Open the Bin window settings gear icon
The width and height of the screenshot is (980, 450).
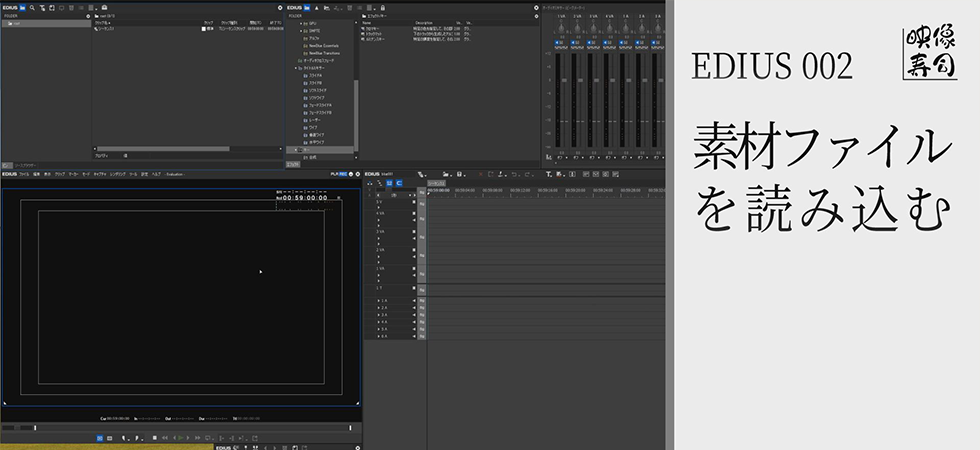pyautogui.click(x=280, y=8)
